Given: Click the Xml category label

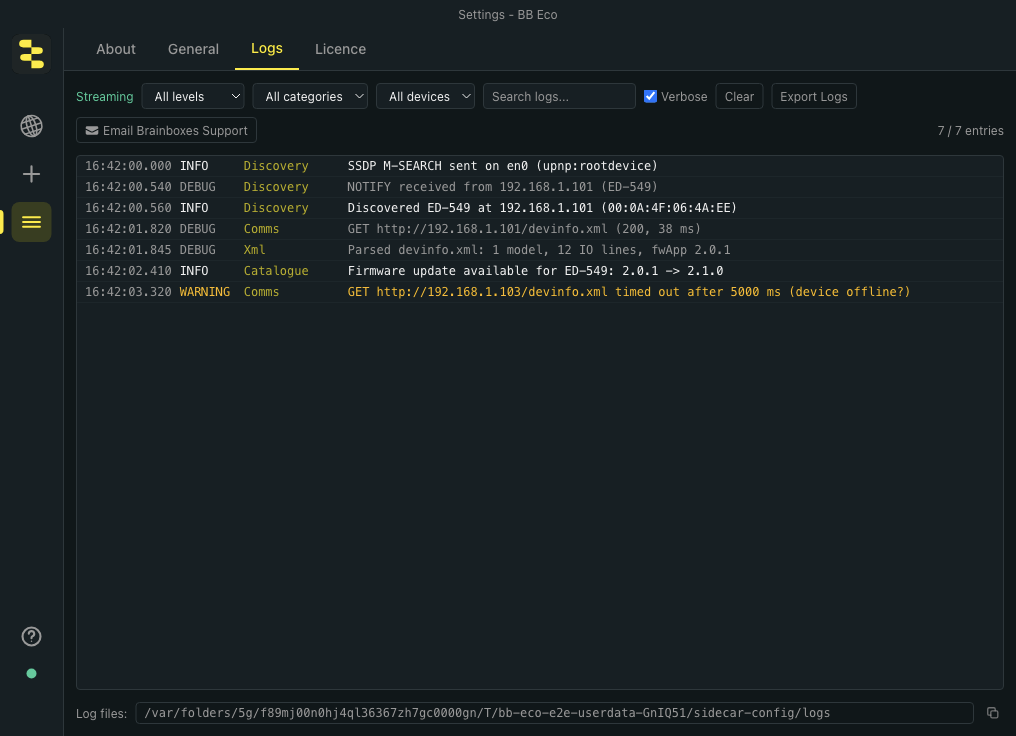Looking at the screenshot, I should [x=254, y=249].
